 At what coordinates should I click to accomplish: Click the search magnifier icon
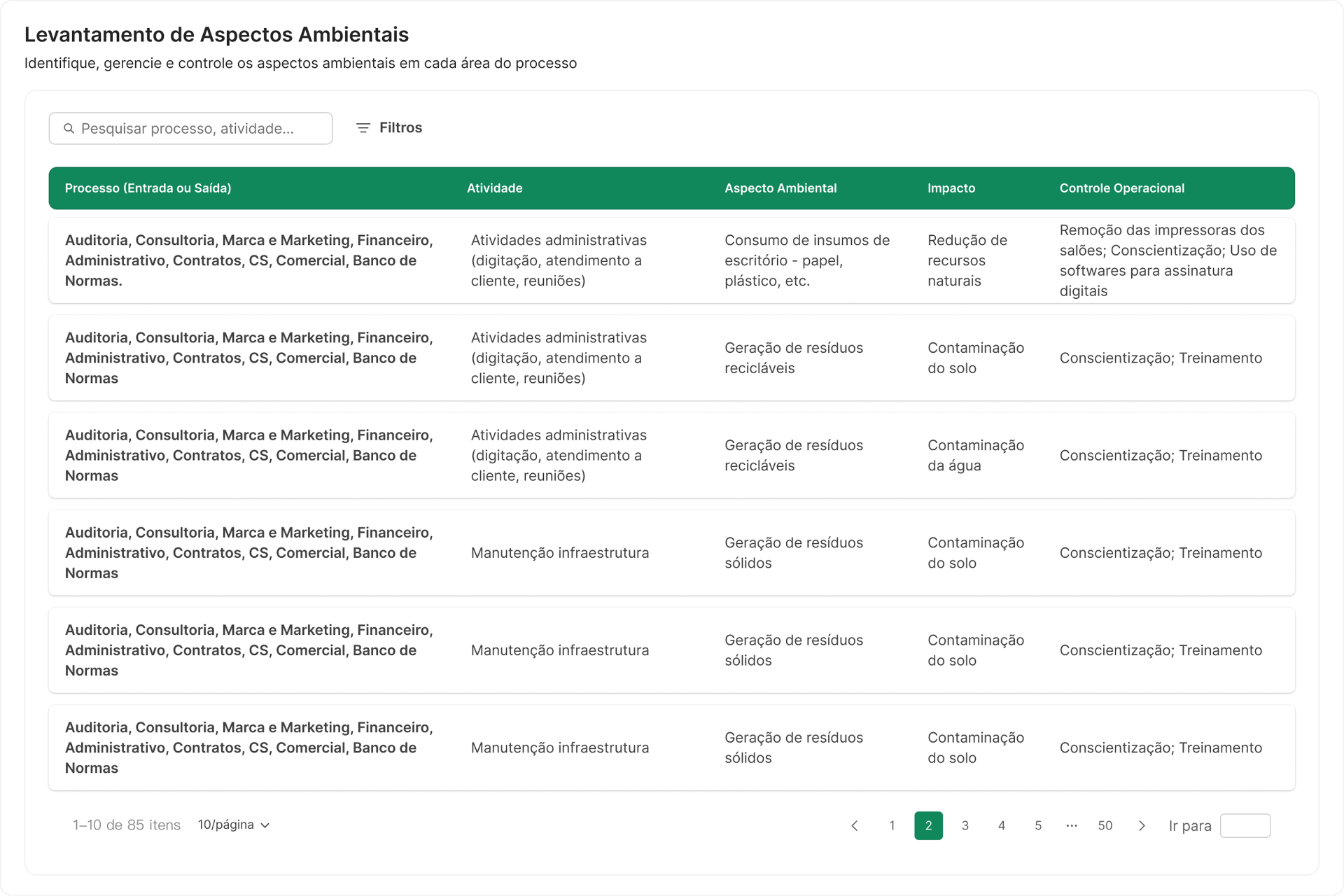[69, 129]
